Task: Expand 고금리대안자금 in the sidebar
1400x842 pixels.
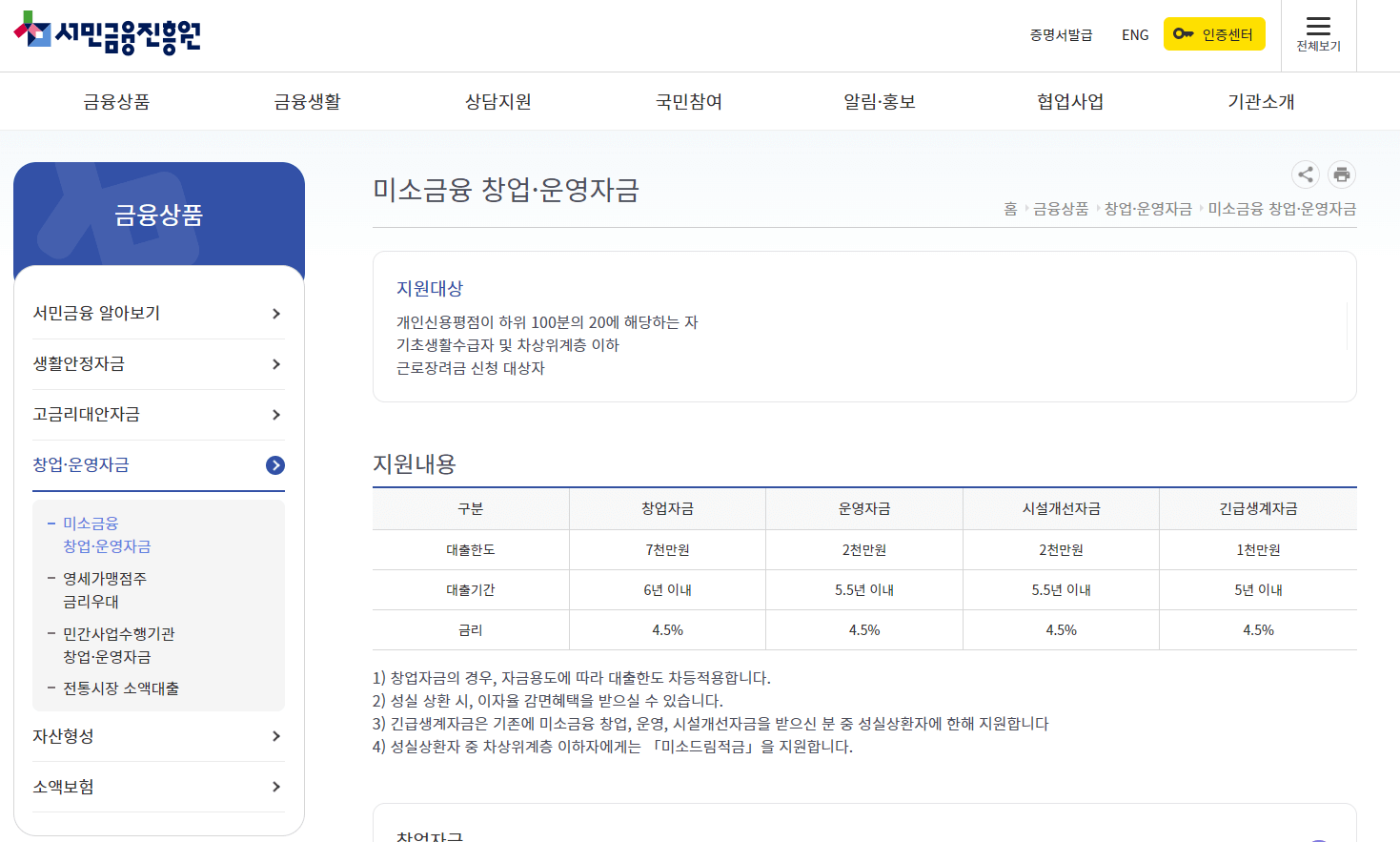Action: pyautogui.click(x=87, y=414)
